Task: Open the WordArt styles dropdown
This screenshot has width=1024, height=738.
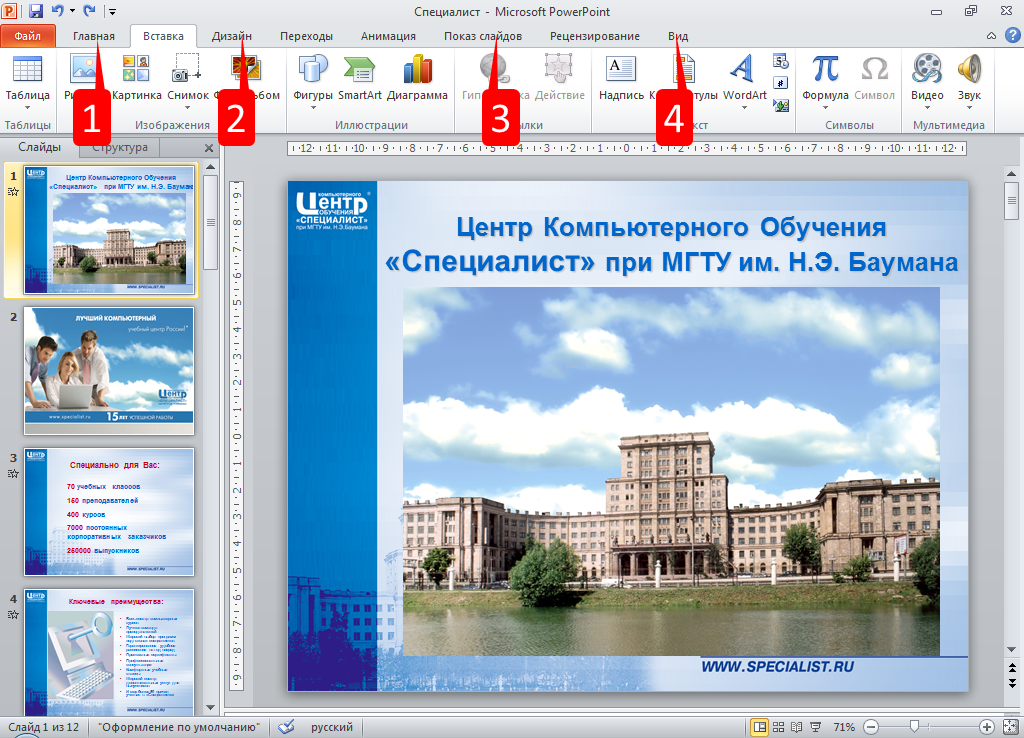Action: click(x=745, y=96)
